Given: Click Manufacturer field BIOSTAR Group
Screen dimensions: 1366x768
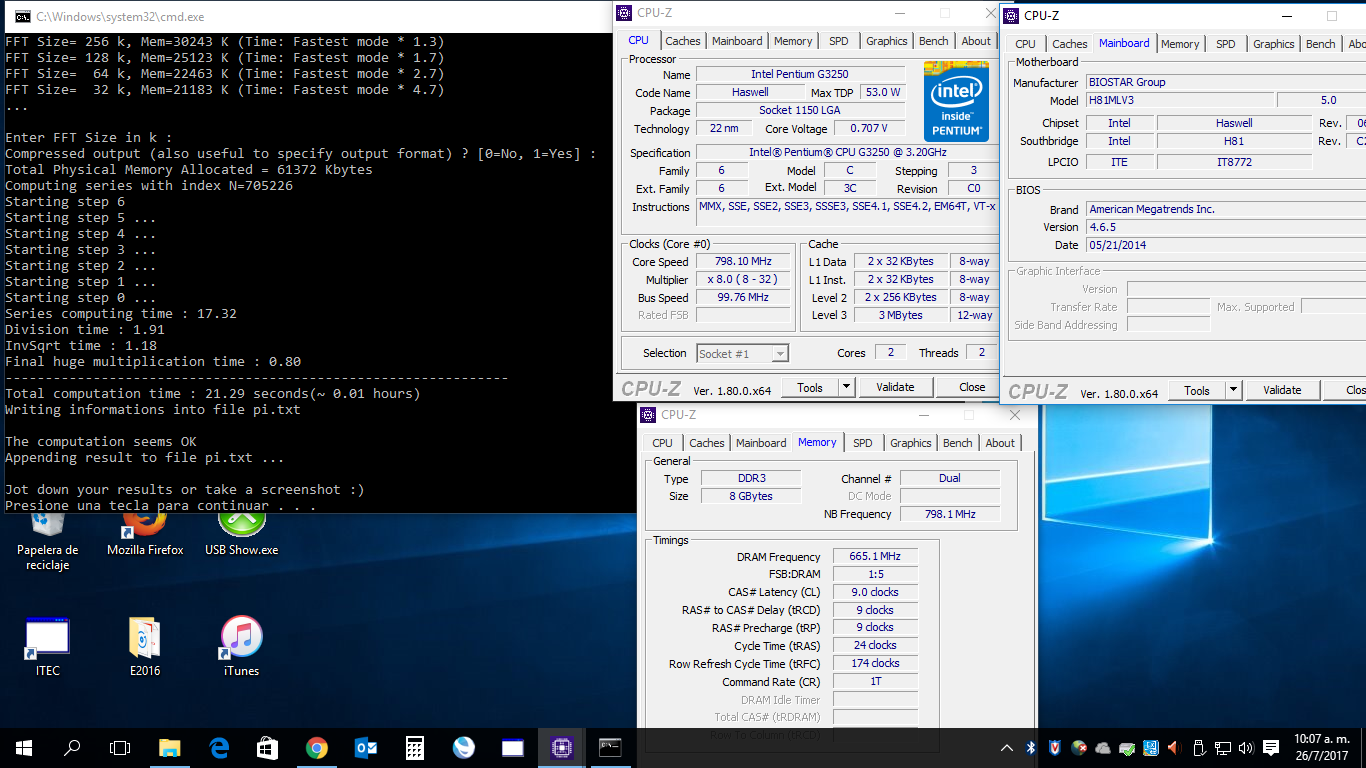Looking at the screenshot, I should (1225, 82).
